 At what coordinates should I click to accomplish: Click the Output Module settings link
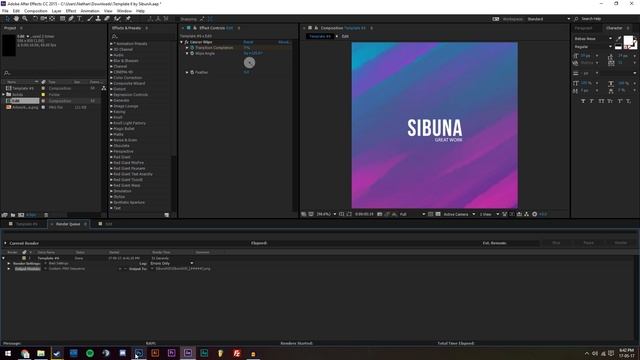(67, 269)
